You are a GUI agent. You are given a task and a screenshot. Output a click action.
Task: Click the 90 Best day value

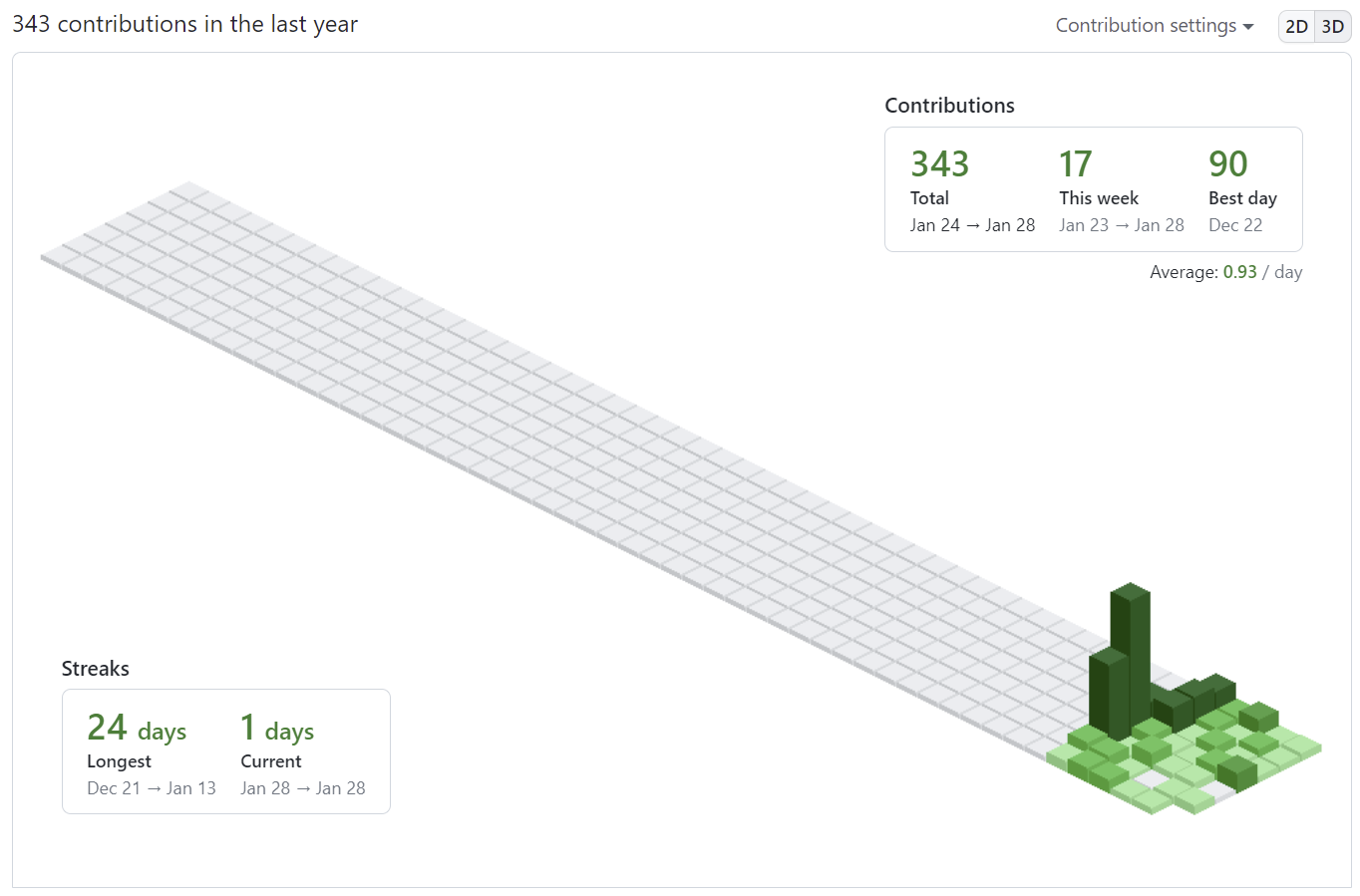tap(1227, 163)
